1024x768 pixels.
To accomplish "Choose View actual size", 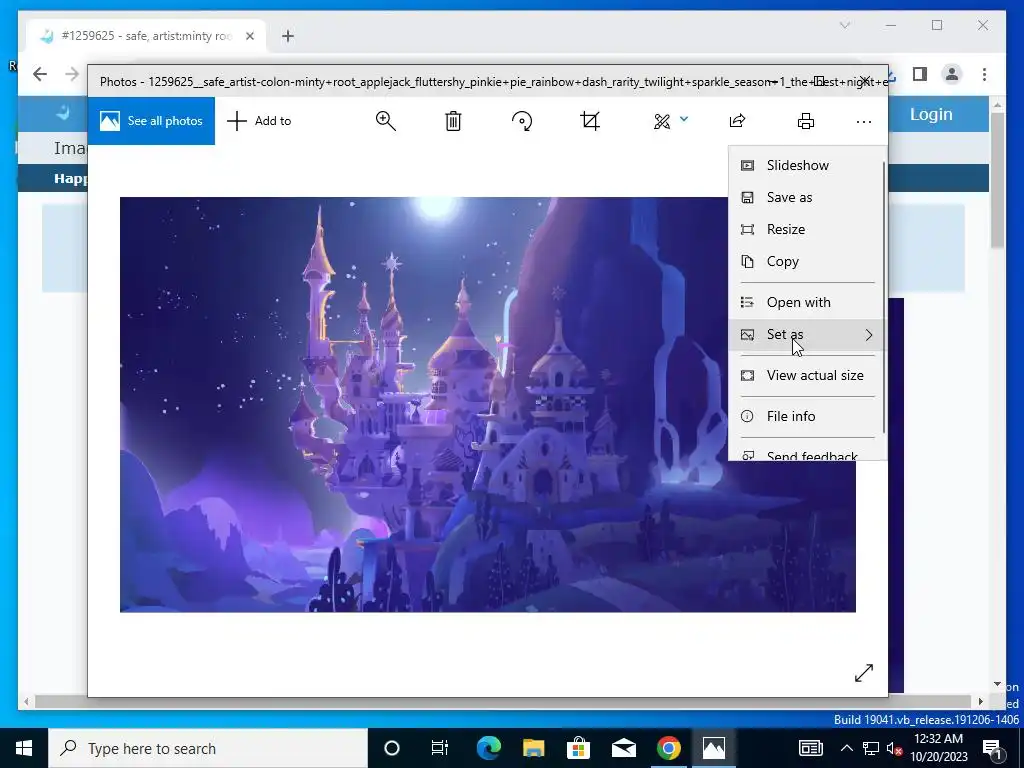I will point(807,376).
